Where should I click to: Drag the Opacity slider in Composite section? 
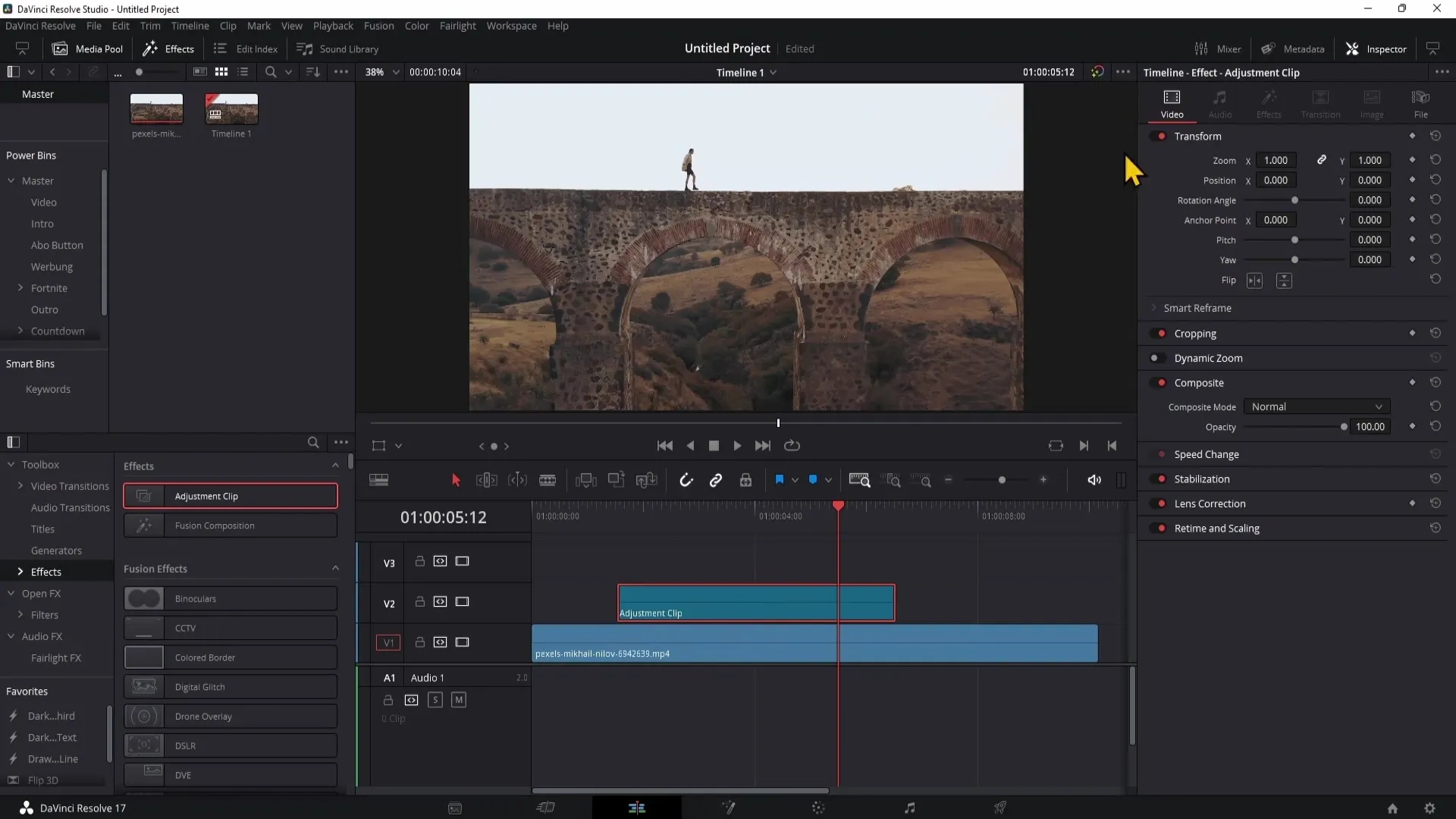tap(1343, 427)
